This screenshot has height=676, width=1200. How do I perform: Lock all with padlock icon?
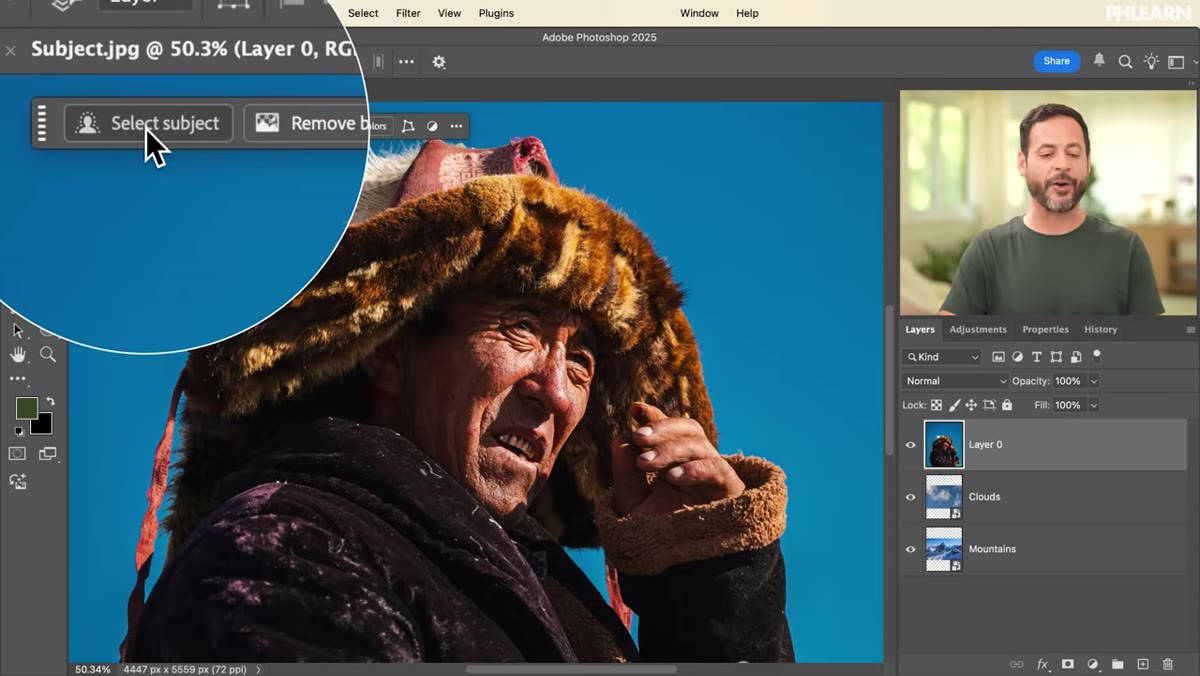[x=1007, y=405]
